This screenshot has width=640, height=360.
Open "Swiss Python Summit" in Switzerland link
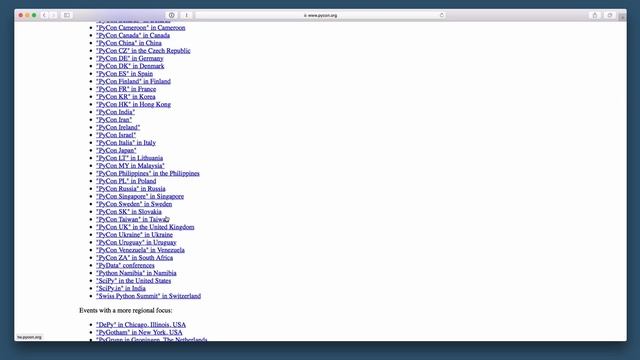tap(149, 296)
